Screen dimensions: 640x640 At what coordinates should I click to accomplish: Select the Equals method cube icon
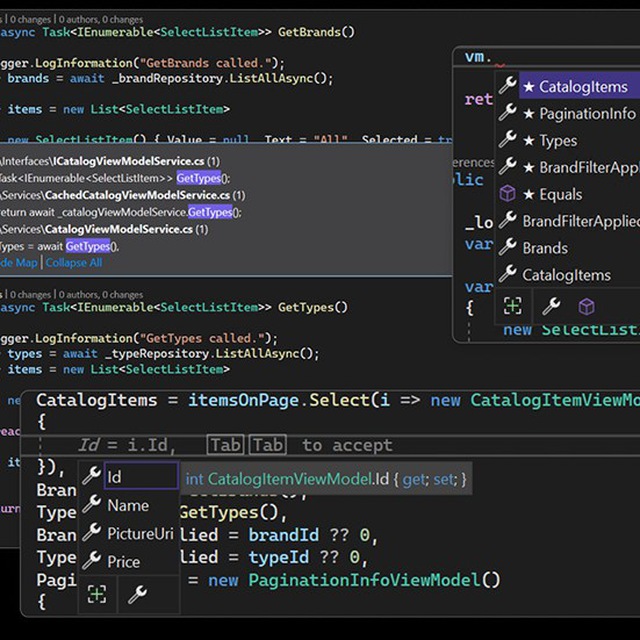[x=508, y=193]
